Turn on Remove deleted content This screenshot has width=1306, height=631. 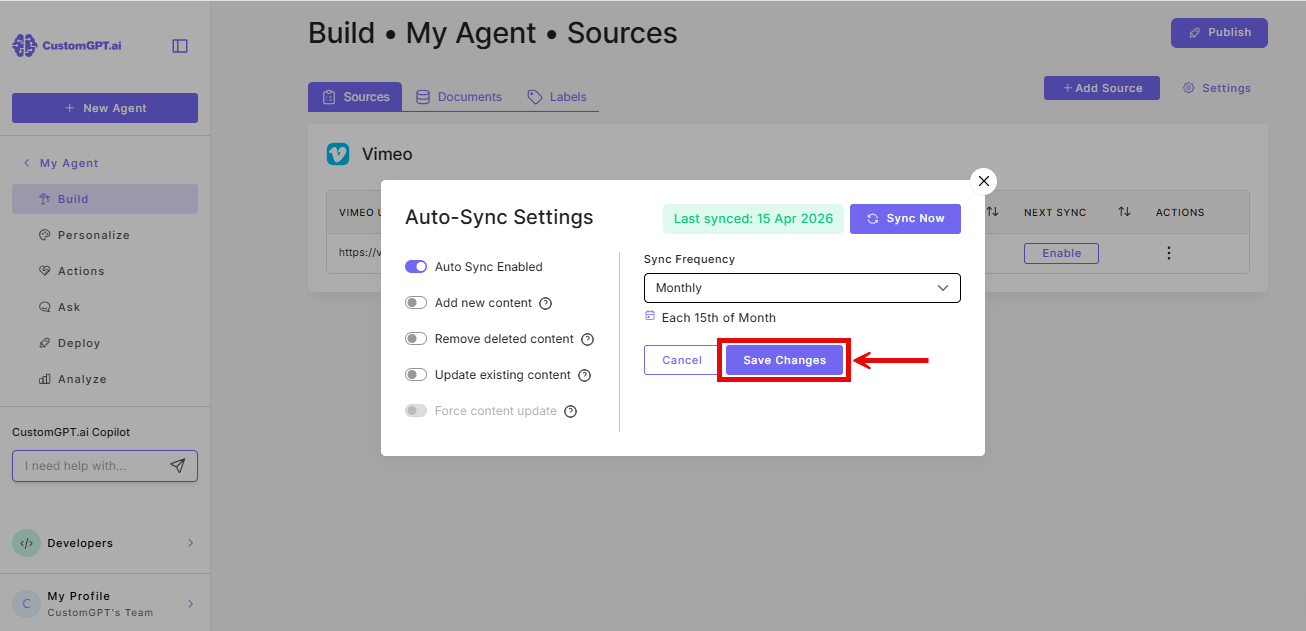click(x=415, y=338)
